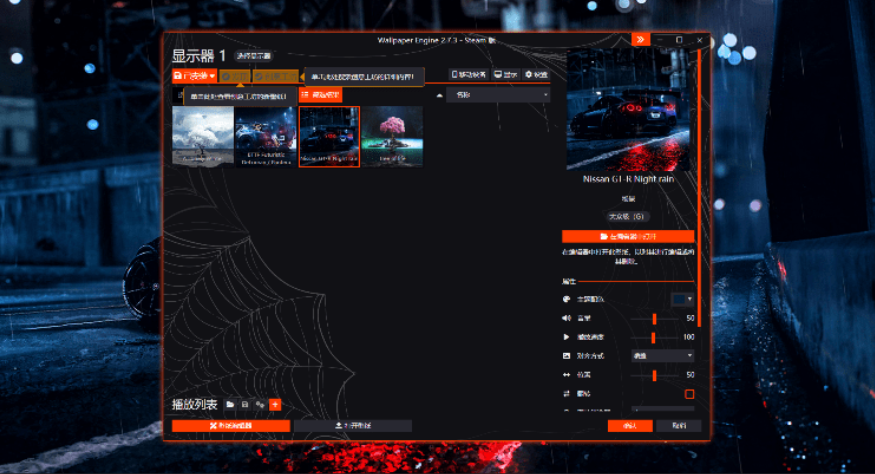Click the save playlist disk icon
The image size is (875, 474).
(245, 405)
